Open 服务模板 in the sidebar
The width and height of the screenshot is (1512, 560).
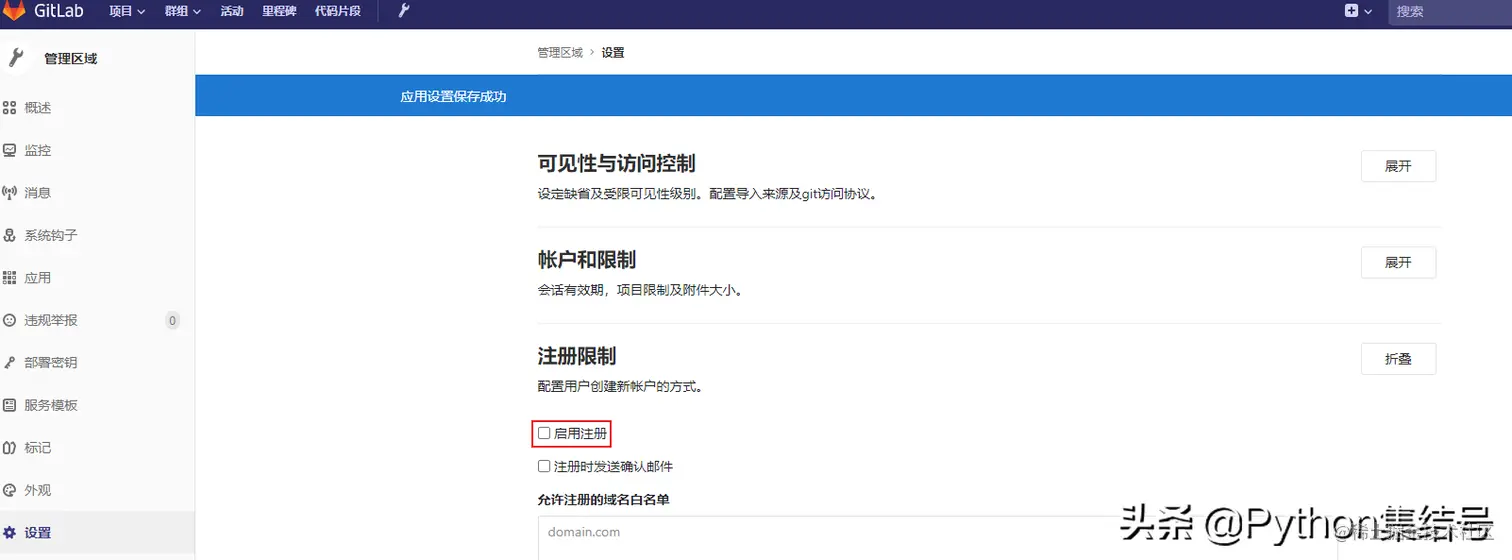51,405
